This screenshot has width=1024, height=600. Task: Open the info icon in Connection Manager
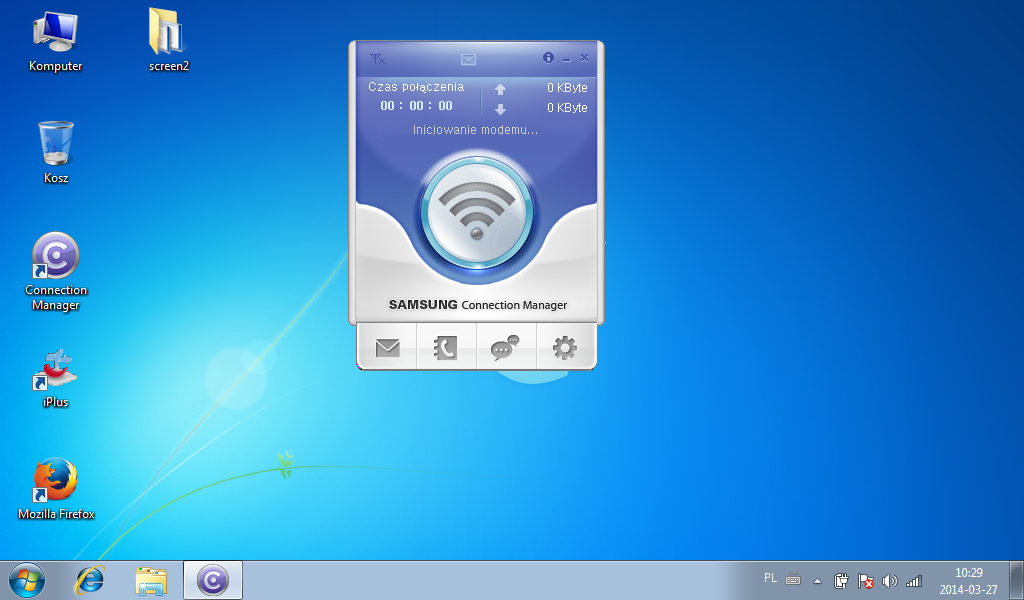[x=549, y=57]
